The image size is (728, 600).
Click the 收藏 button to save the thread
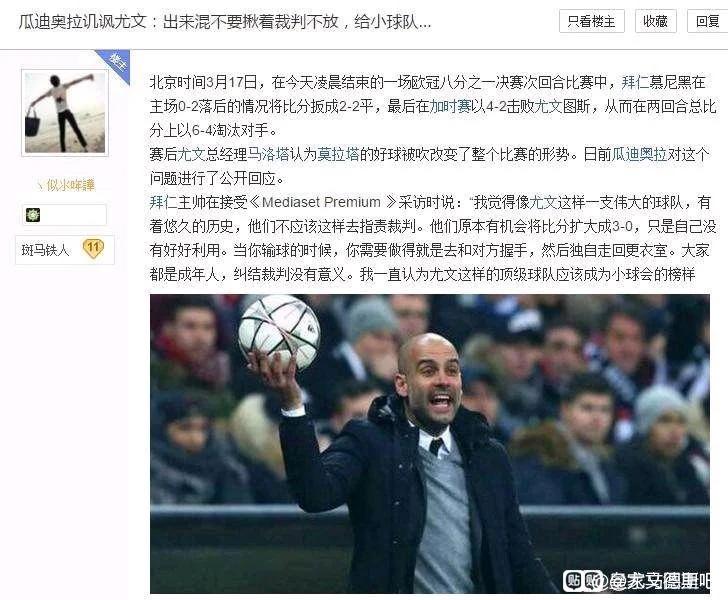[656, 21]
